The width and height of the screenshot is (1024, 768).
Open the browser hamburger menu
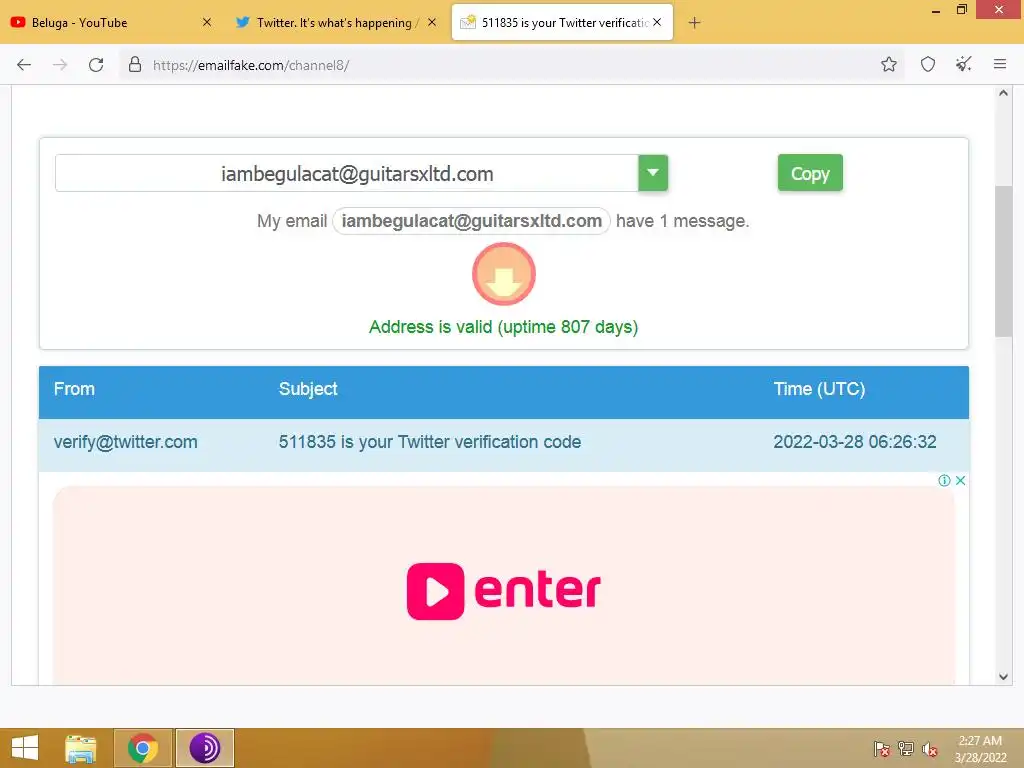[x=999, y=64]
